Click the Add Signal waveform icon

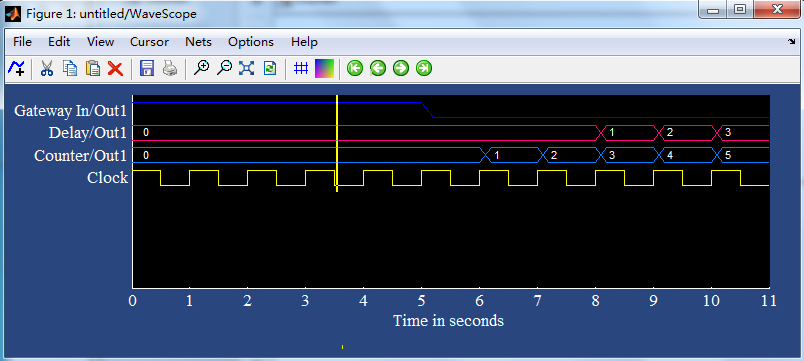(16, 68)
